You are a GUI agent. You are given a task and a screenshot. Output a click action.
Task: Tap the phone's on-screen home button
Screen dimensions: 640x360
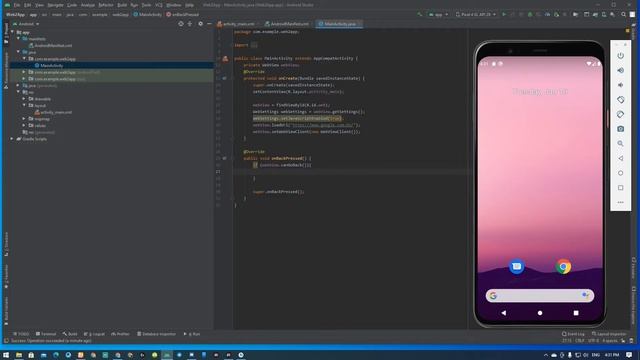(540, 313)
